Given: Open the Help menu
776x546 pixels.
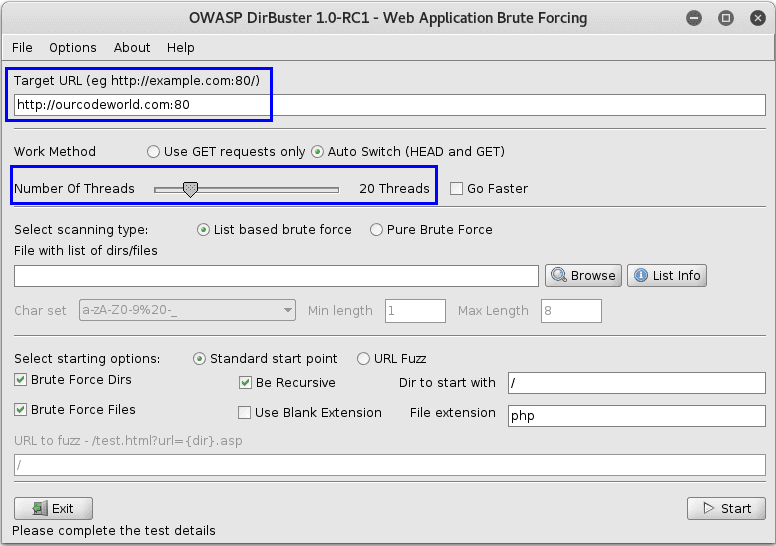Looking at the screenshot, I should 181,47.
